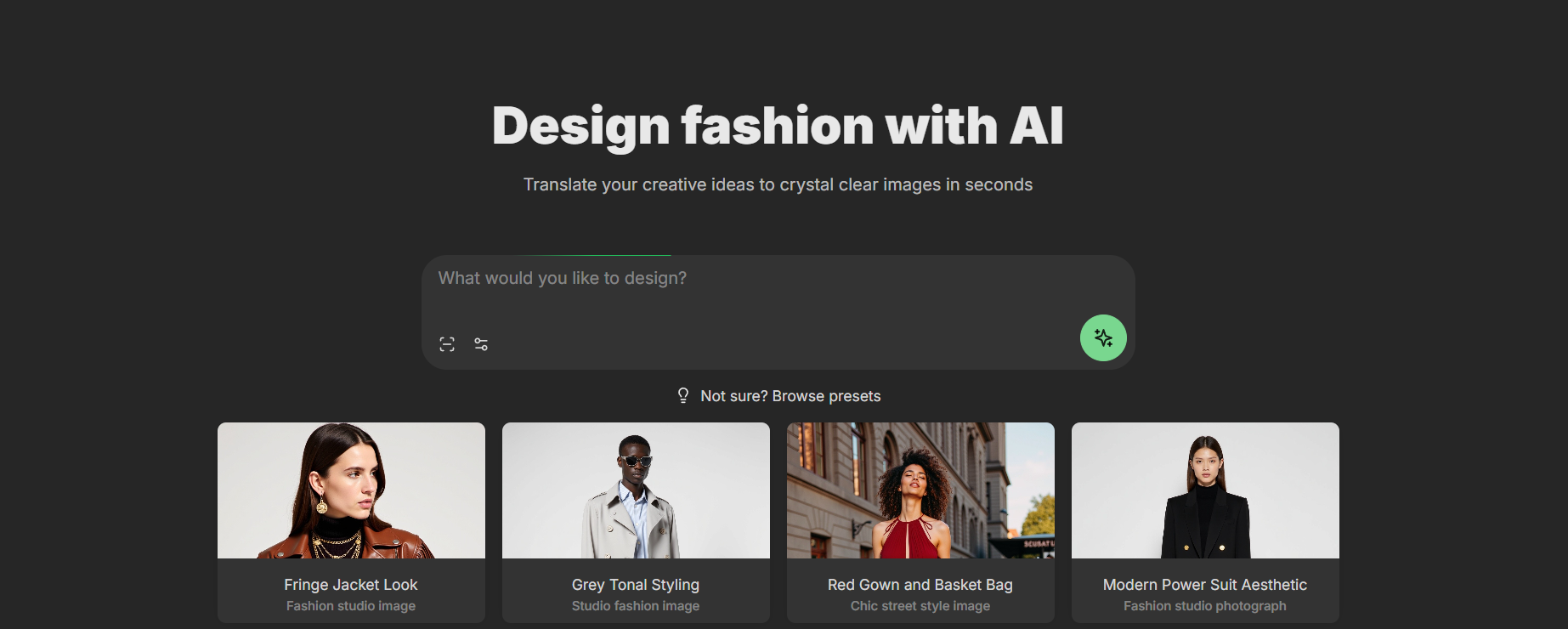The width and height of the screenshot is (1568, 629).
Task: Click the lightbulb icon beside Browse presets
Action: coord(683,395)
